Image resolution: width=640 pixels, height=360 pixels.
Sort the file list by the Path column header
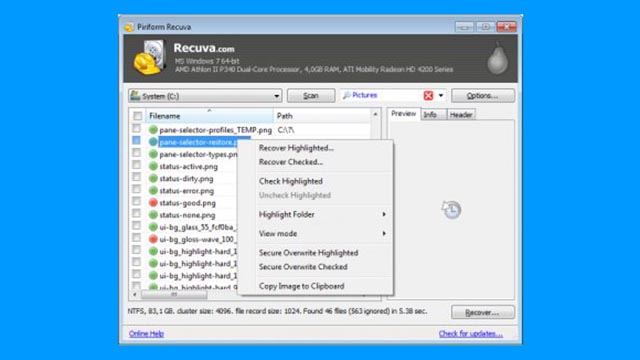(x=322, y=116)
